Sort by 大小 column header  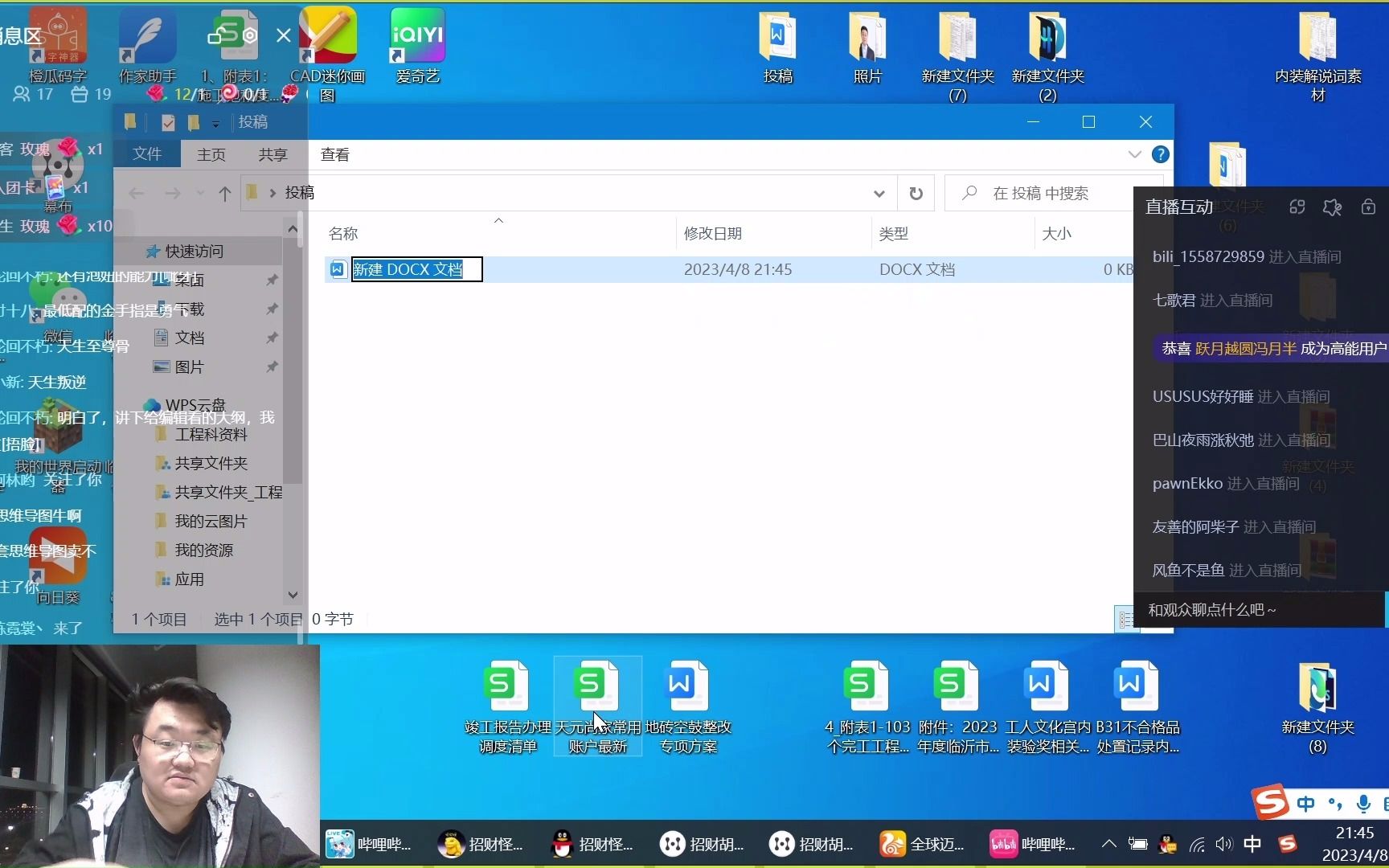tap(1056, 233)
